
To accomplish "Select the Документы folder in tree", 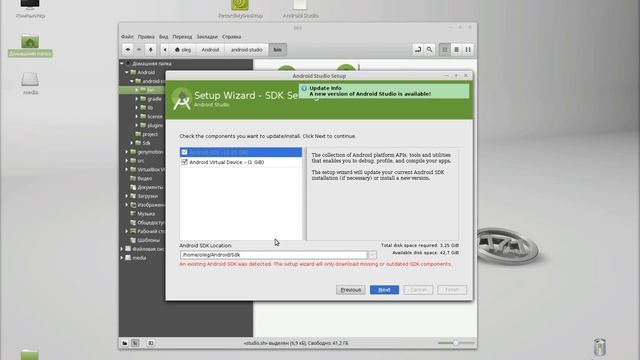I will [x=147, y=187].
